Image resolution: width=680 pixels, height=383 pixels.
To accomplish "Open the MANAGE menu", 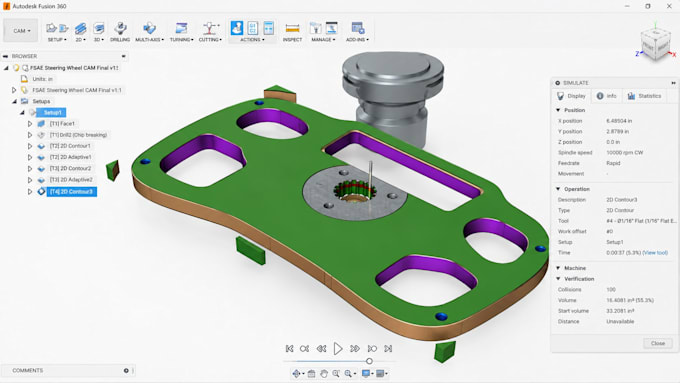I will tap(323, 39).
